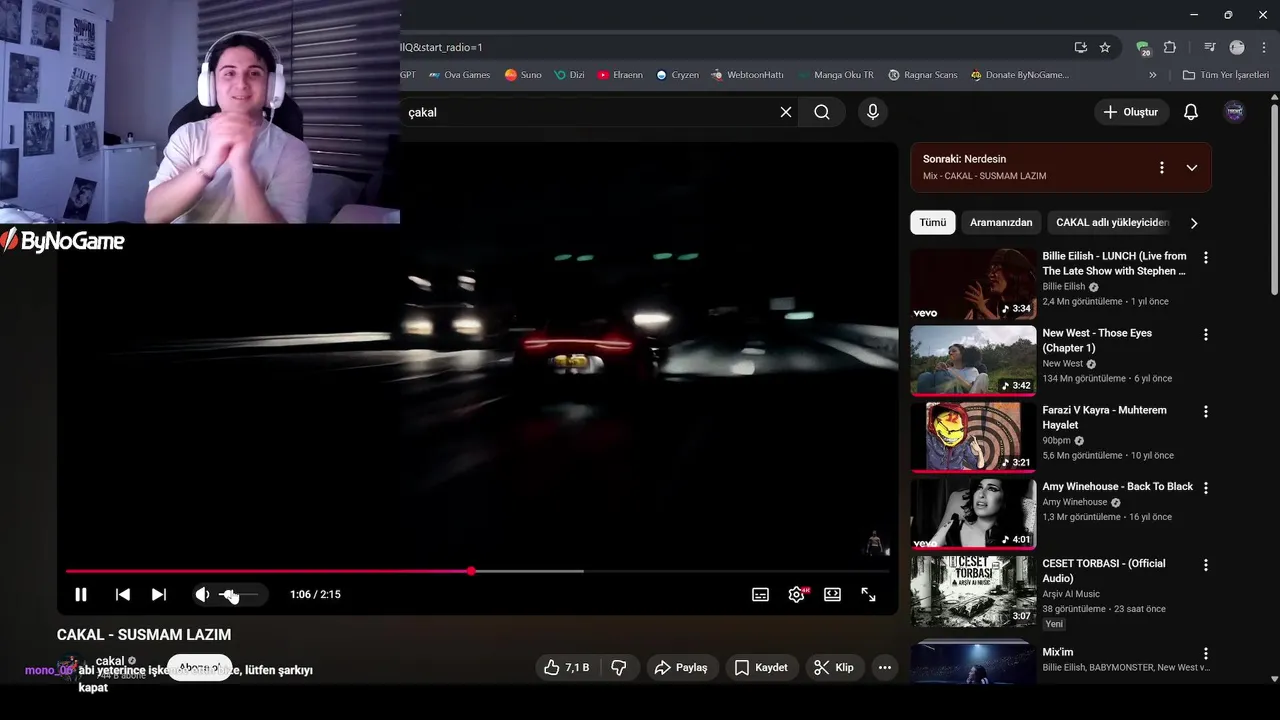Open the Elraenn bookmark
This screenshot has width=1280, height=720.
[x=620, y=75]
